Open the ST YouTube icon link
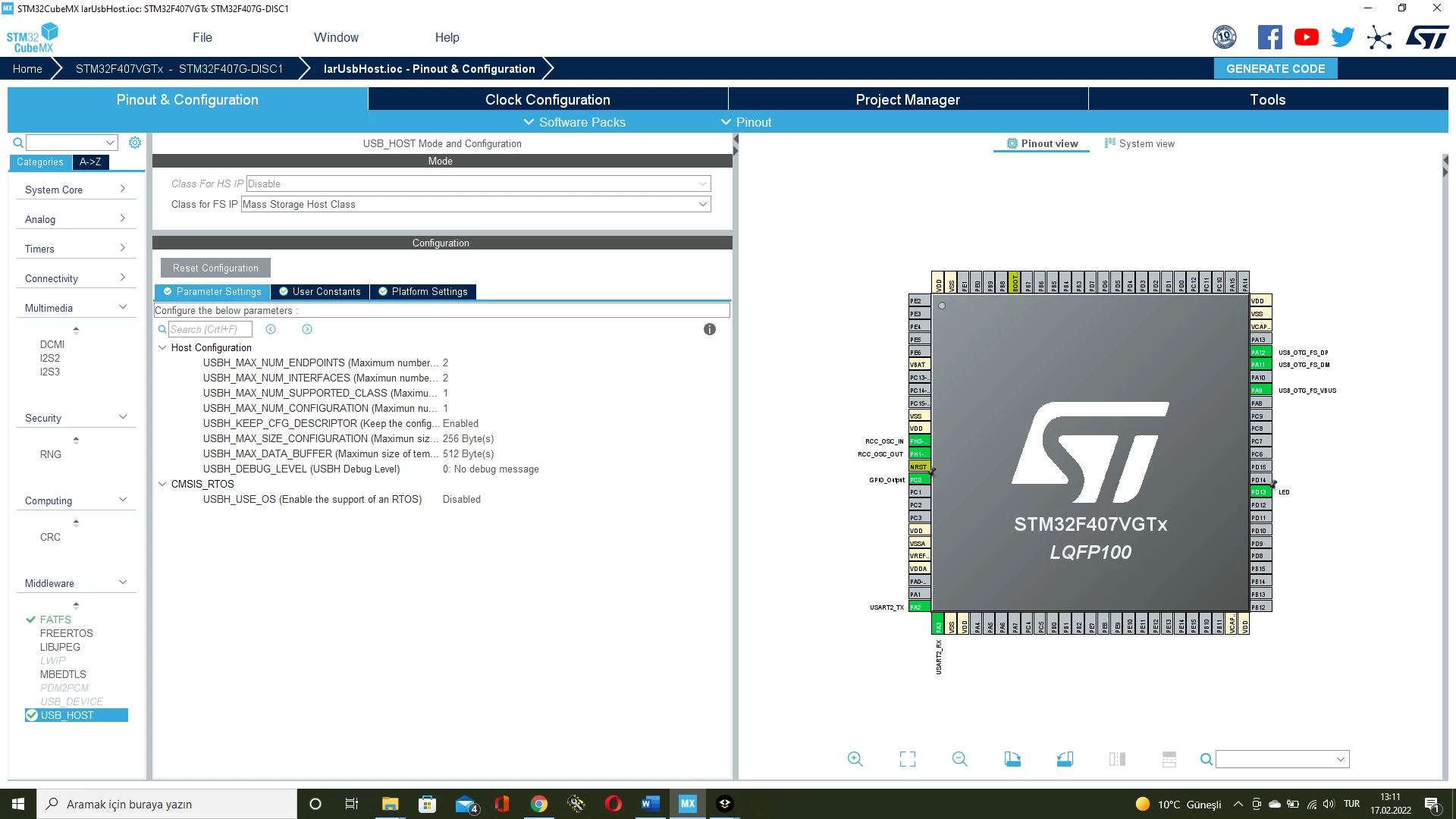 [x=1306, y=37]
